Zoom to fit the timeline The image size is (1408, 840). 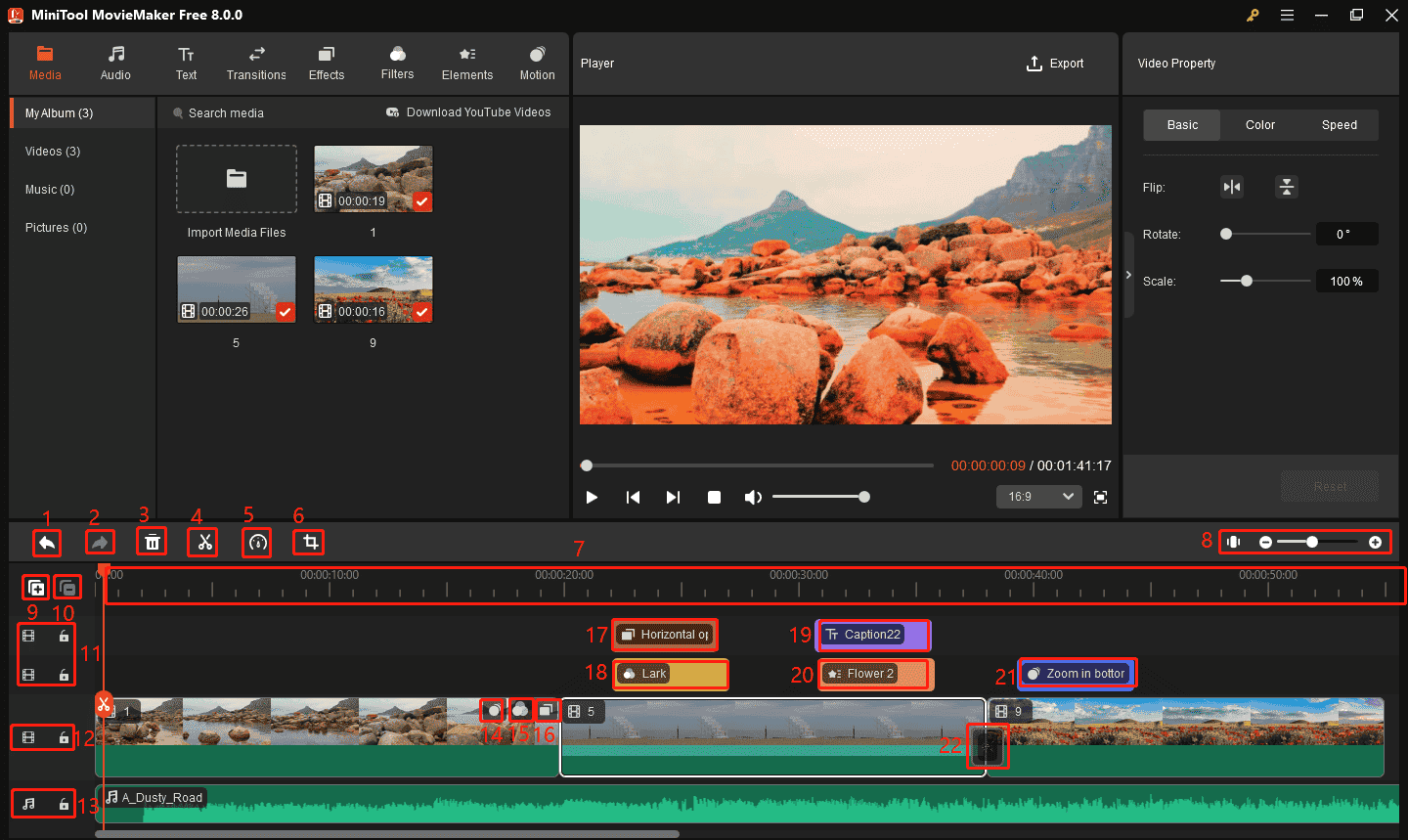tap(1234, 542)
